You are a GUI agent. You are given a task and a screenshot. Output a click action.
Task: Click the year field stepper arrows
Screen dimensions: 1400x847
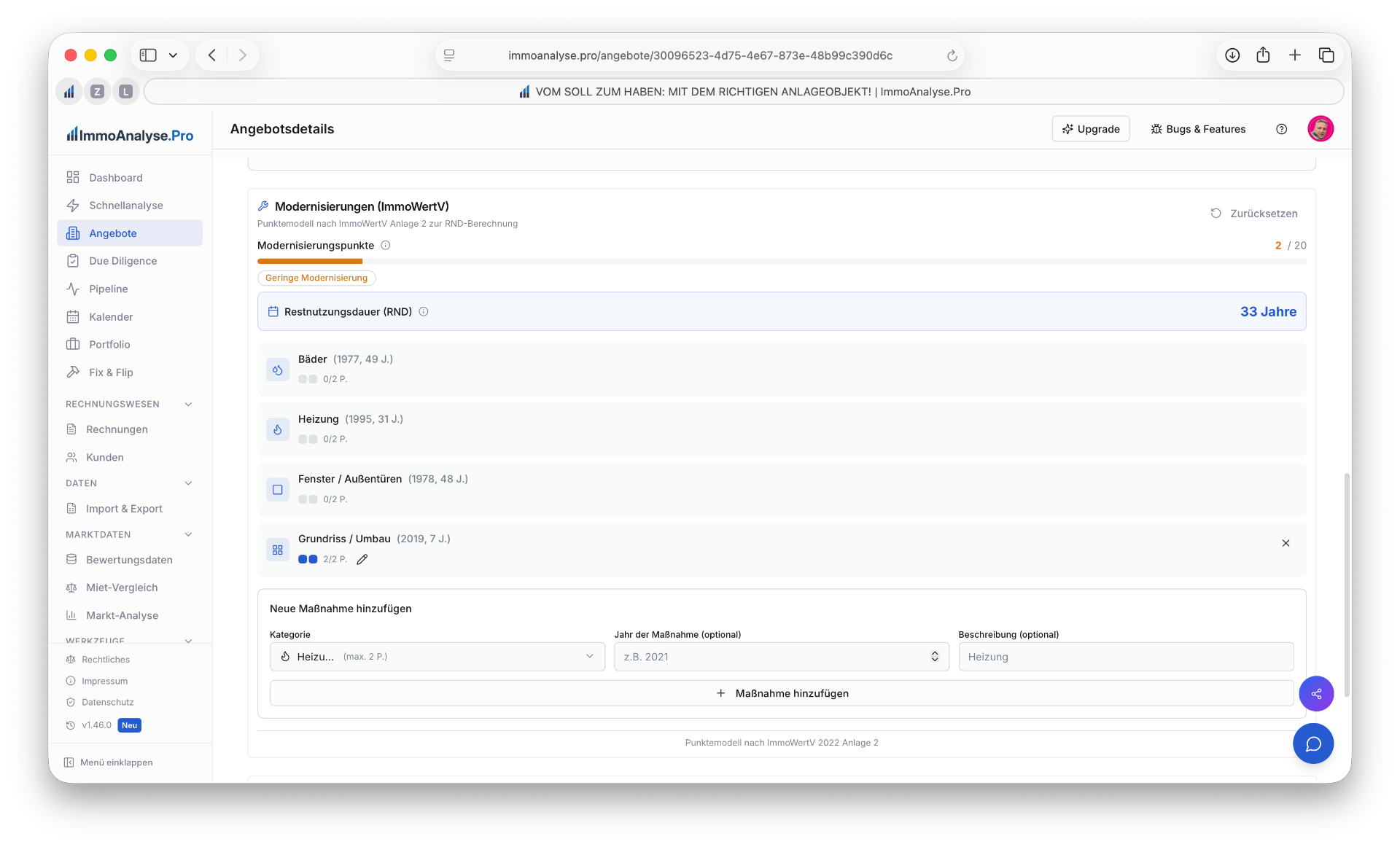(x=935, y=657)
